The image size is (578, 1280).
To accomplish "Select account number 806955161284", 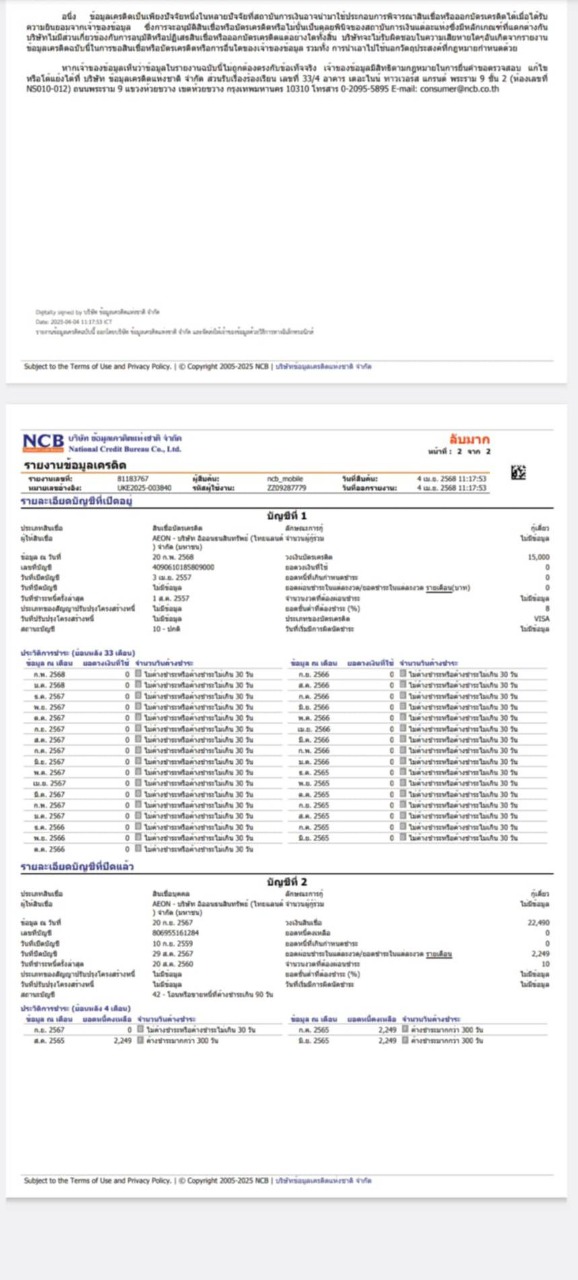I will [x=176, y=932].
